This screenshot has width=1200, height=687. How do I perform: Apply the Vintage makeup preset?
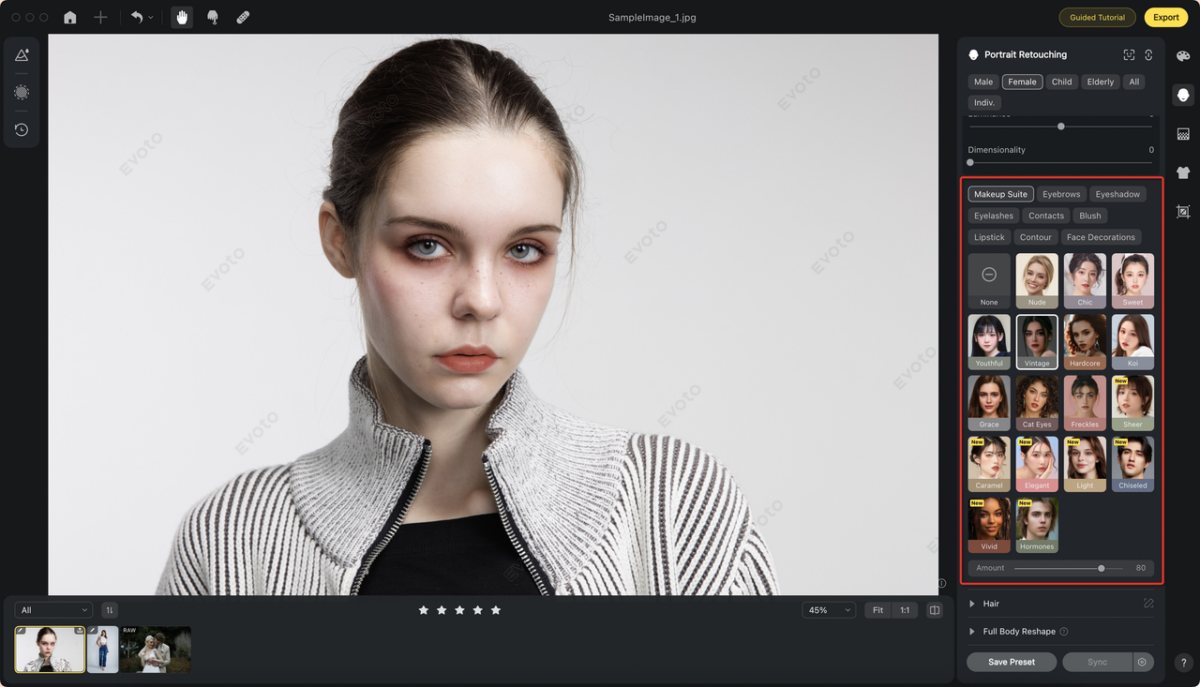pos(1037,342)
